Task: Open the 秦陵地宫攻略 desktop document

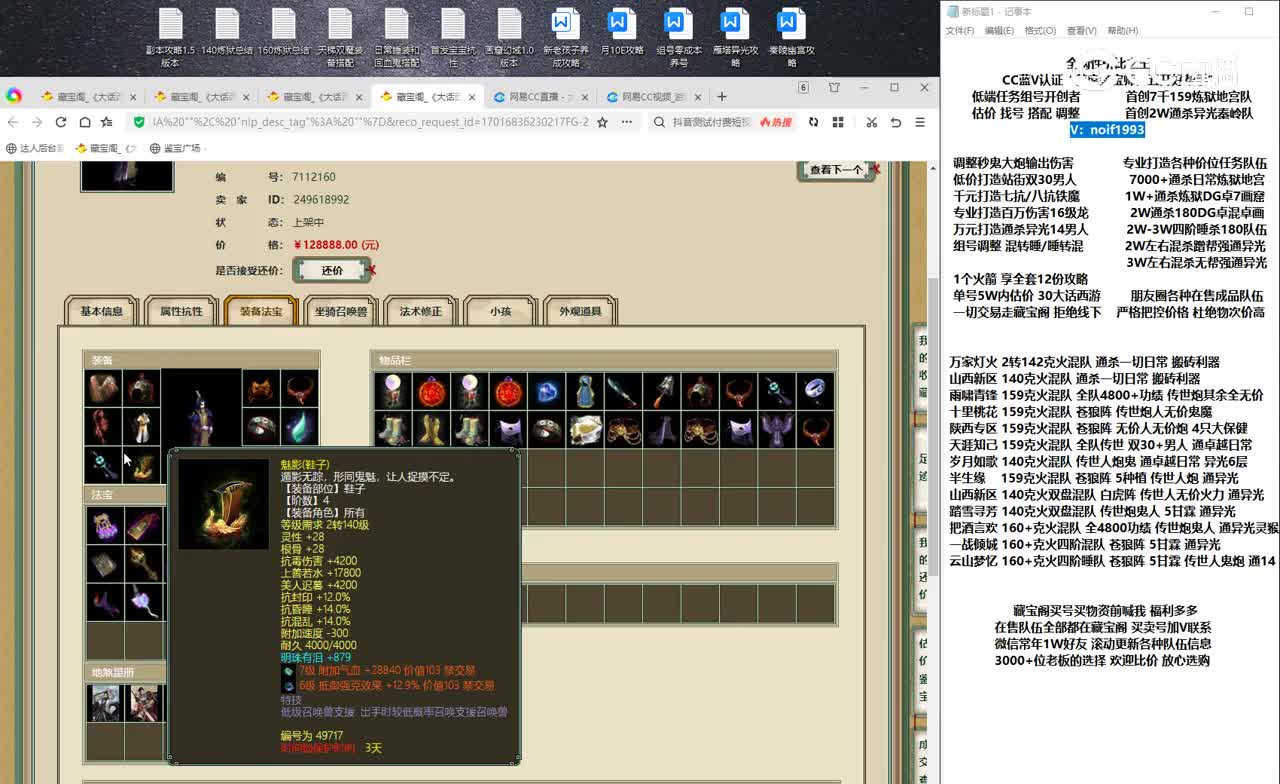Action: pos(791,37)
